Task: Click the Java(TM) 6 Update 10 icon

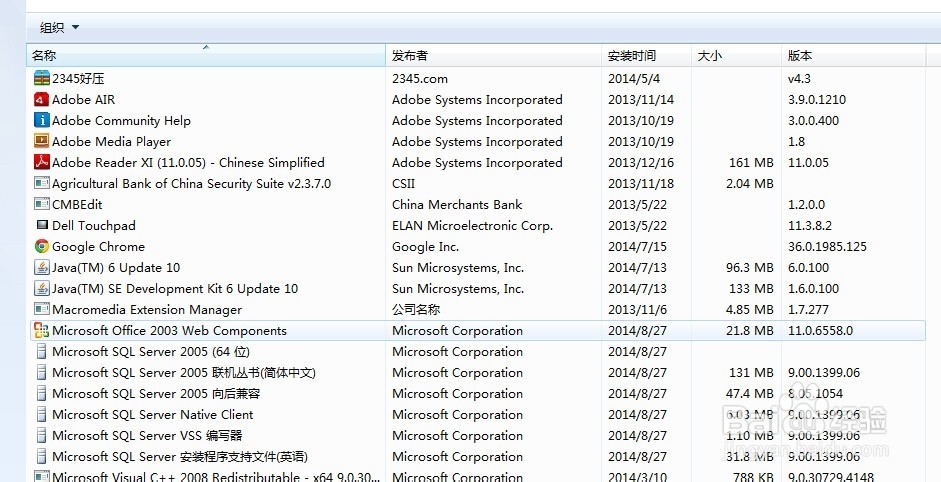Action: point(42,268)
